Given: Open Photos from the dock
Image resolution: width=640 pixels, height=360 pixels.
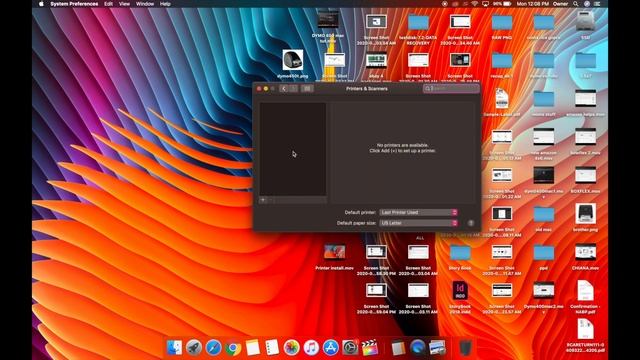Looking at the screenshot, I should (291, 347).
